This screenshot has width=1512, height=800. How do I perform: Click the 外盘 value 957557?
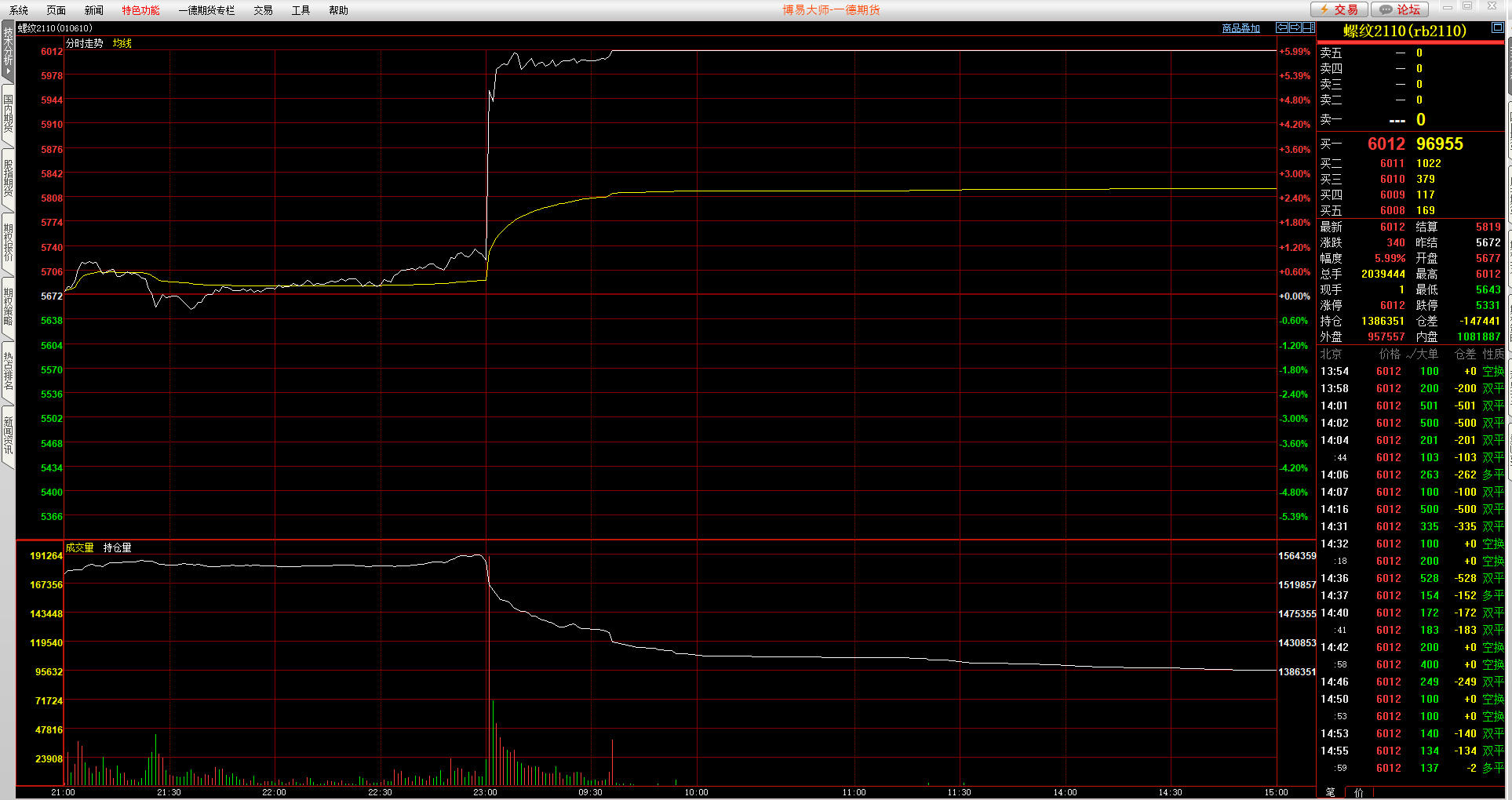point(1386,336)
